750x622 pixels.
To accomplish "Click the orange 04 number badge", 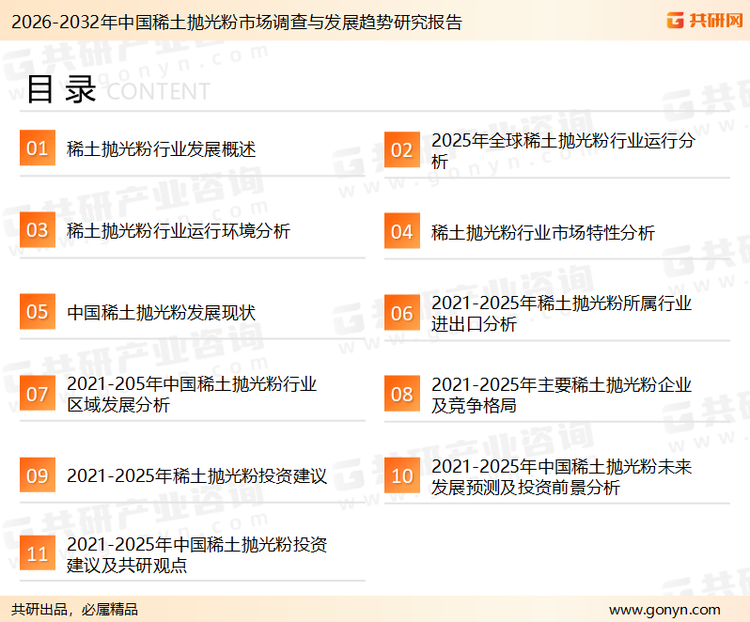I will point(402,231).
